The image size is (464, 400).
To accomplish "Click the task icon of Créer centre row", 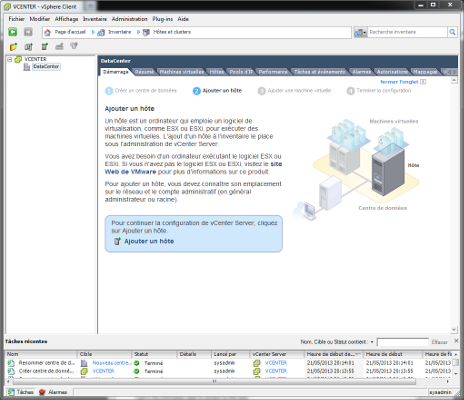I will [x=11, y=371].
